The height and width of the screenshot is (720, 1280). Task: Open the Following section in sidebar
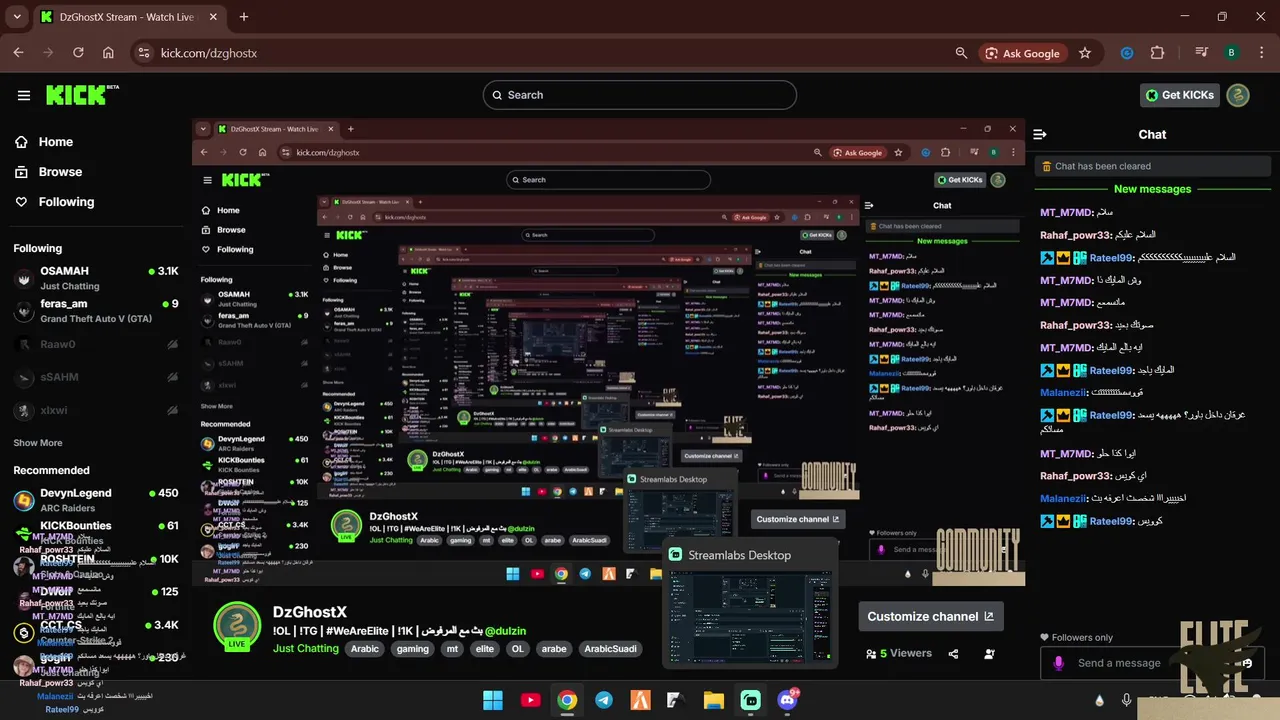[x=54, y=202]
